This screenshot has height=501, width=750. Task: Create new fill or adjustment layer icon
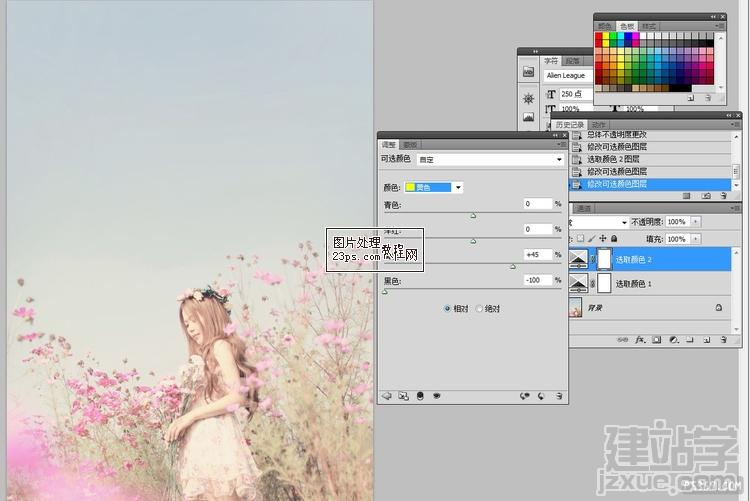click(674, 340)
